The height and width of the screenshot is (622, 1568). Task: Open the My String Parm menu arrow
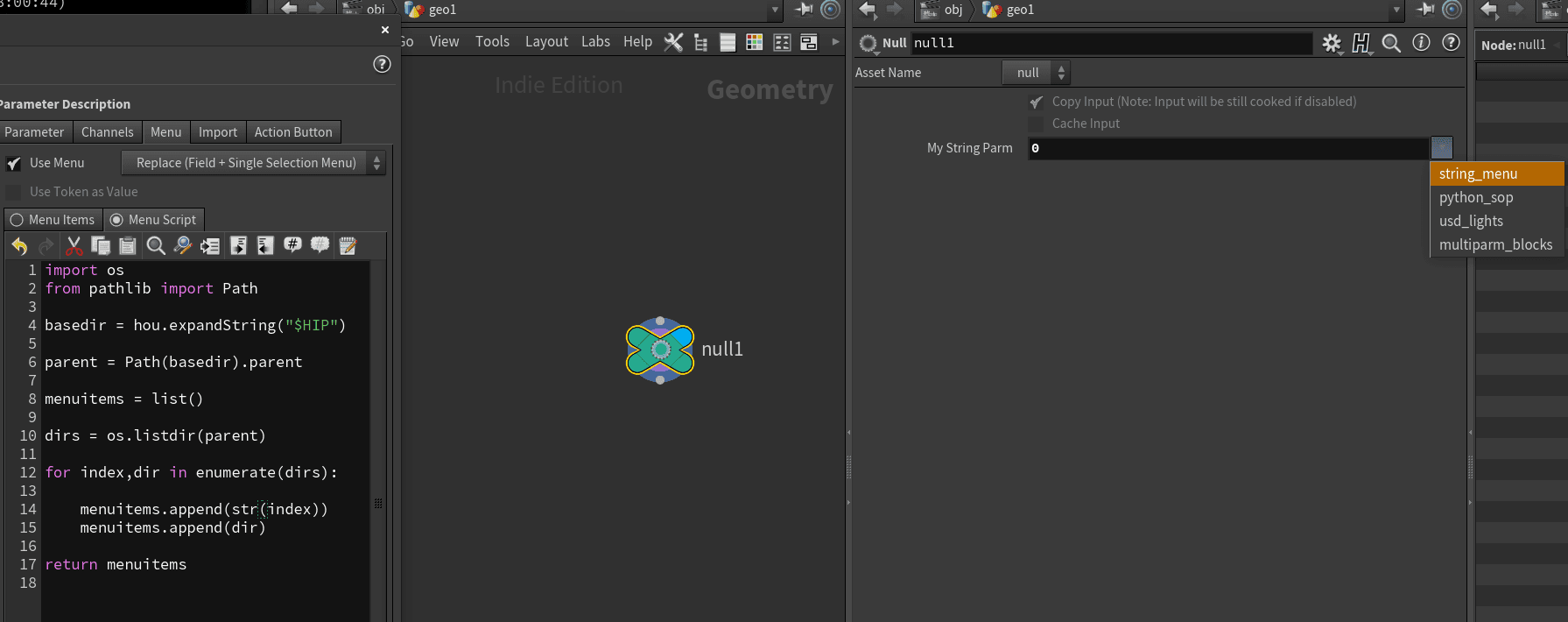click(1441, 148)
